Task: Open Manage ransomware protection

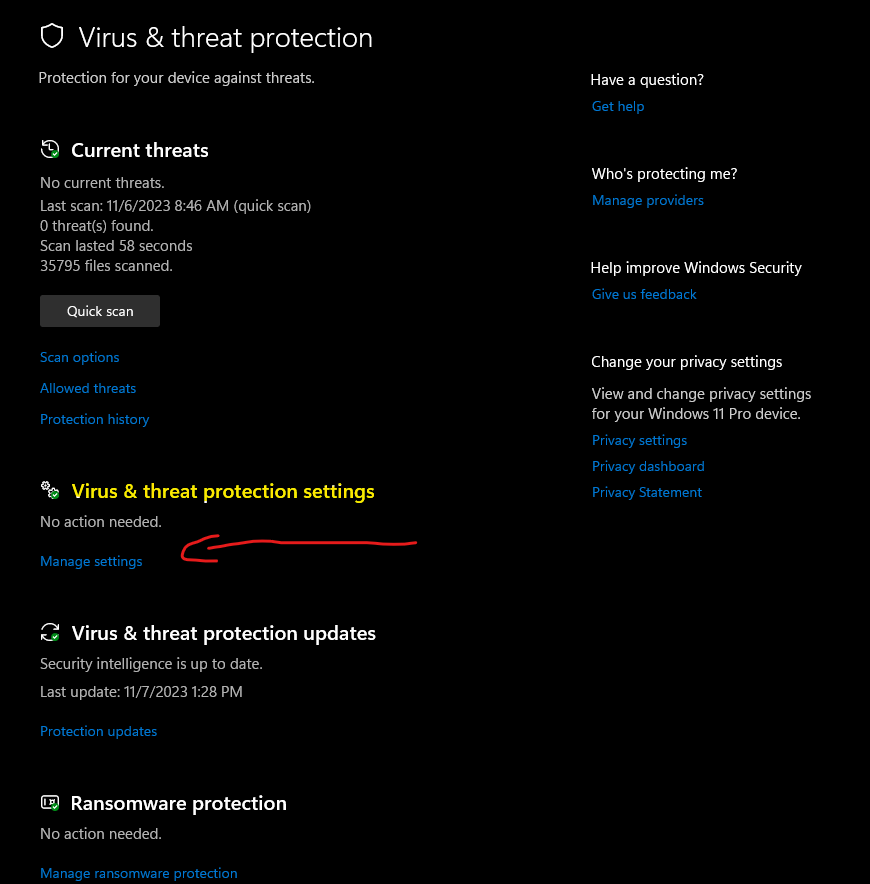Action: (x=139, y=873)
